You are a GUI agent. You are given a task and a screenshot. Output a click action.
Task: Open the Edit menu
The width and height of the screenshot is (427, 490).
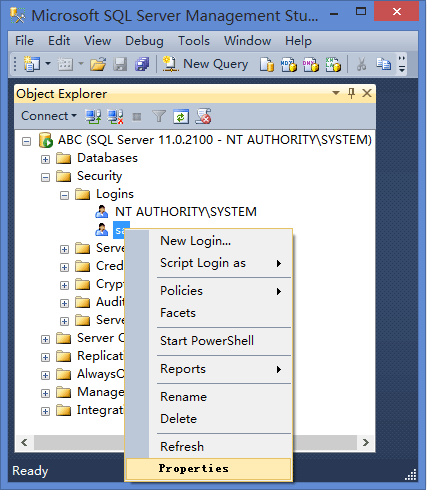(x=59, y=41)
